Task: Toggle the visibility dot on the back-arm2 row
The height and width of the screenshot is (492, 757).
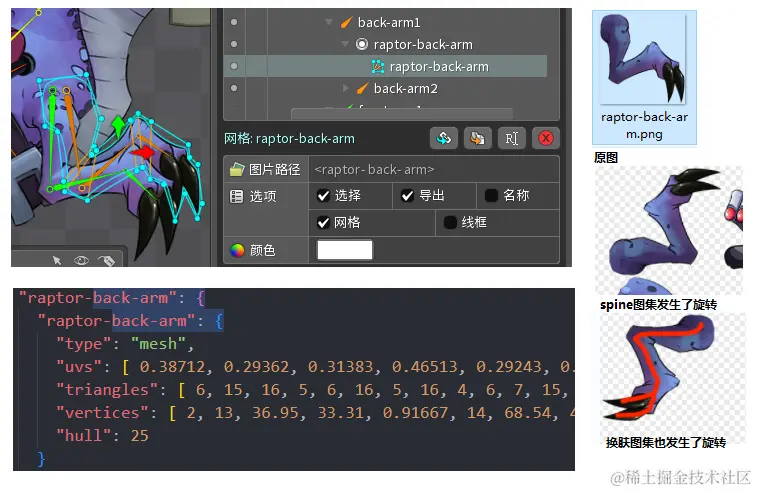Action: (234, 88)
